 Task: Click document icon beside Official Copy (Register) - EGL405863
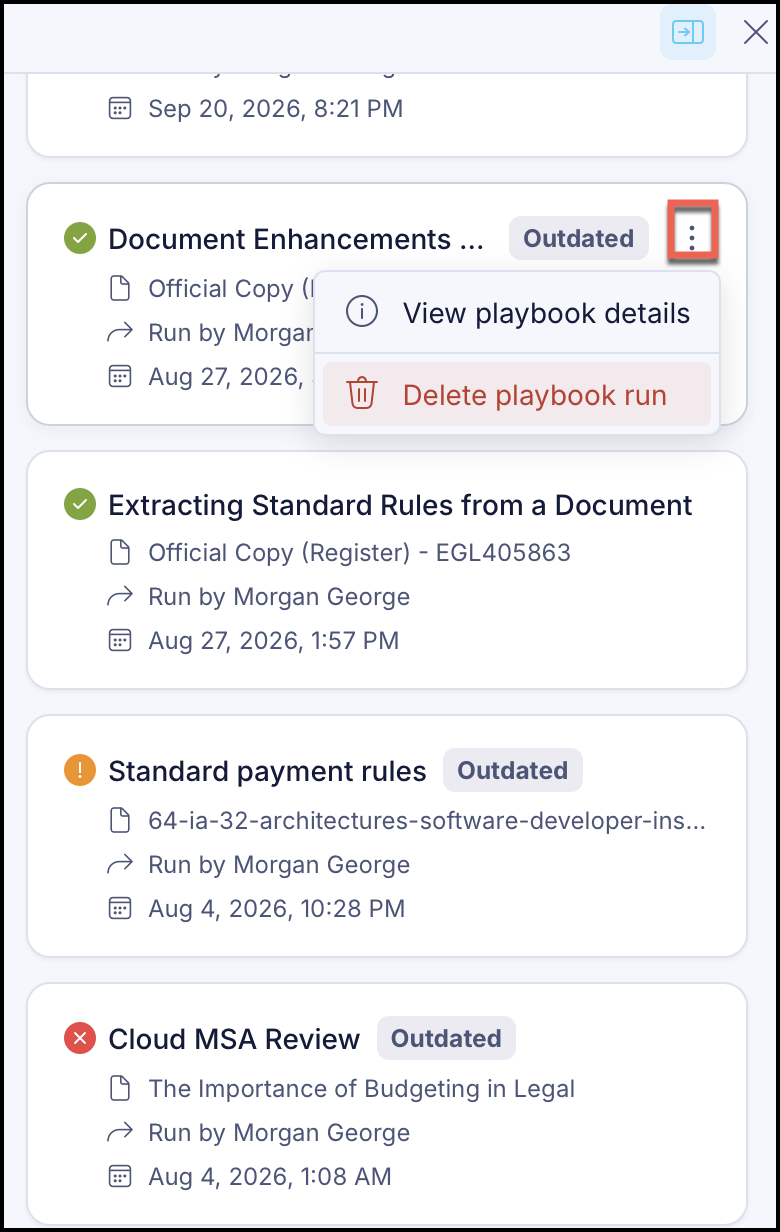[119, 552]
